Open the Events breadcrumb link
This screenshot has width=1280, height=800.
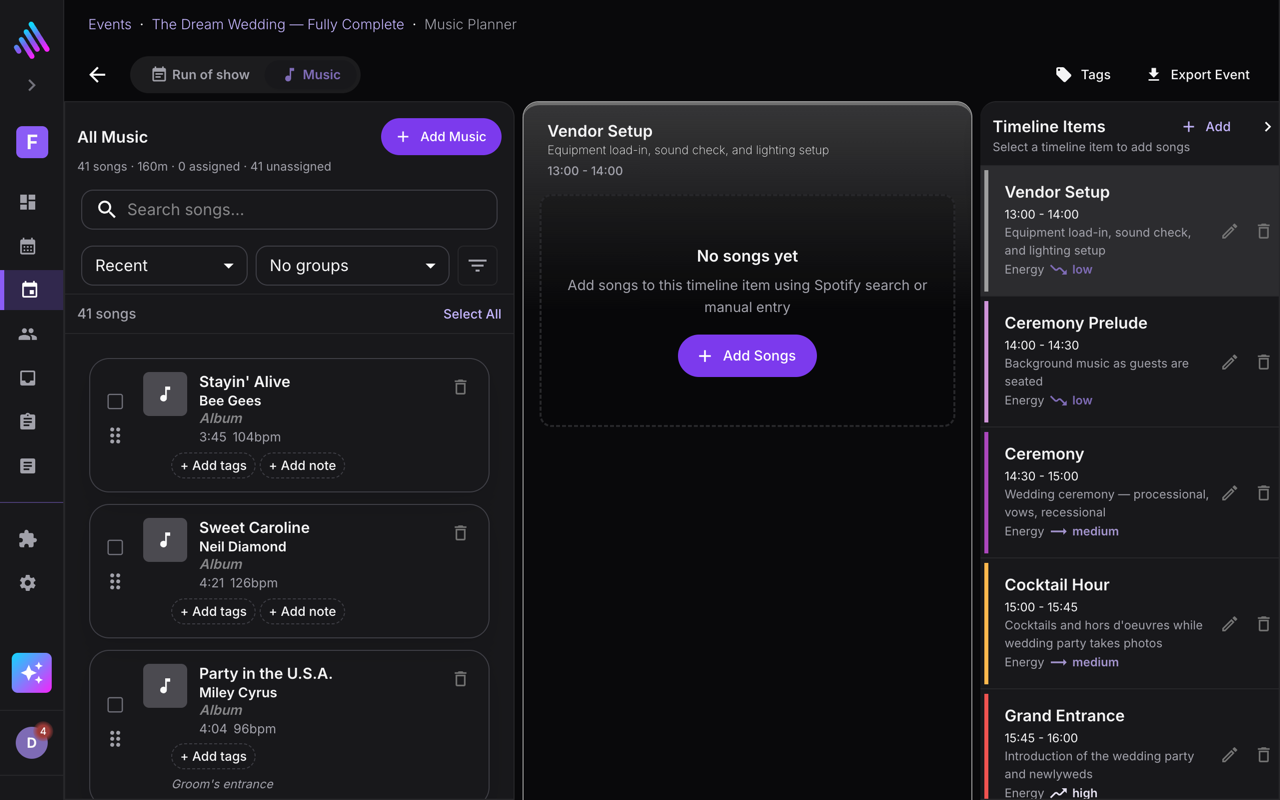pos(110,24)
